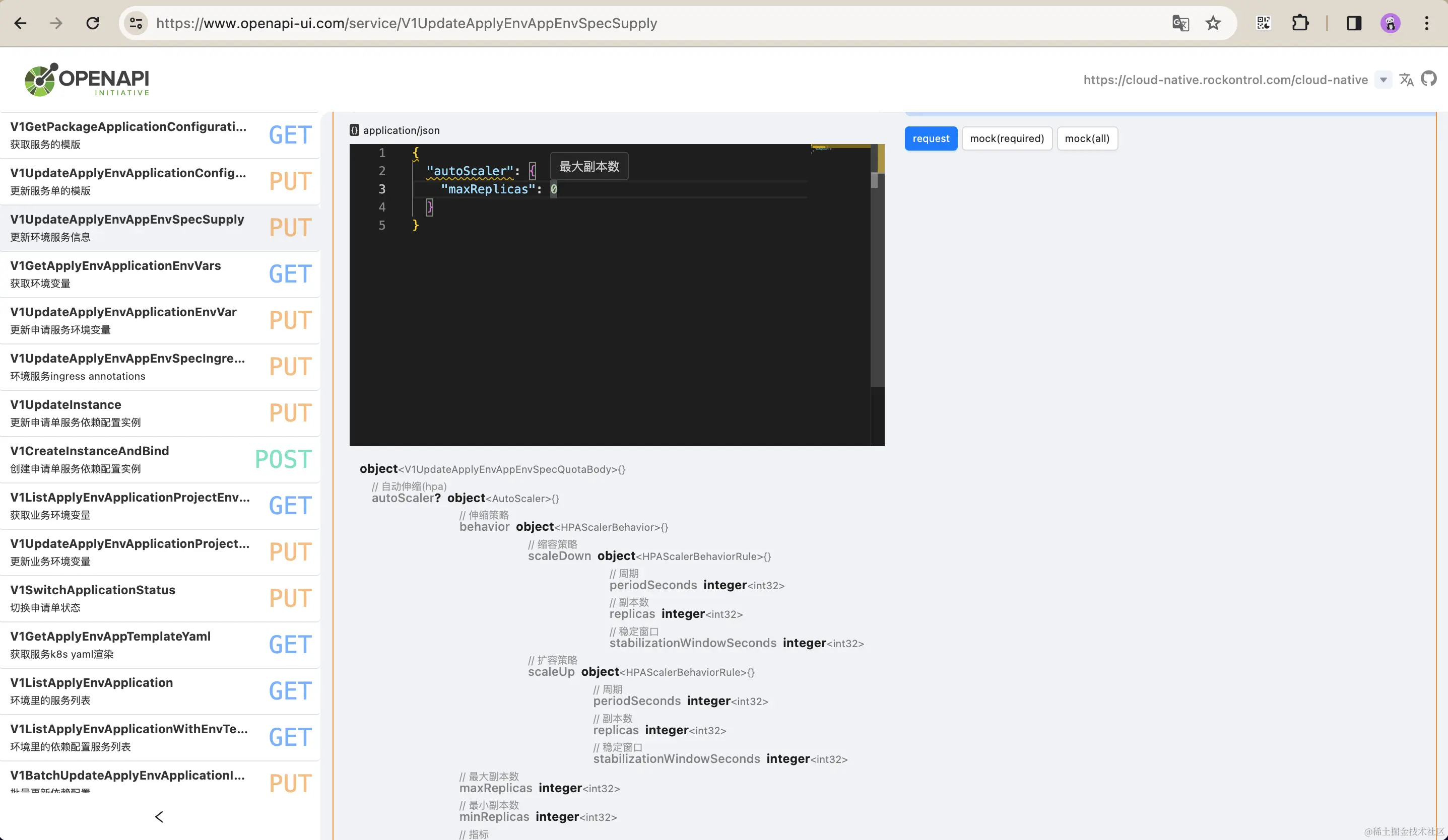Open site information icon in address bar

(136, 23)
